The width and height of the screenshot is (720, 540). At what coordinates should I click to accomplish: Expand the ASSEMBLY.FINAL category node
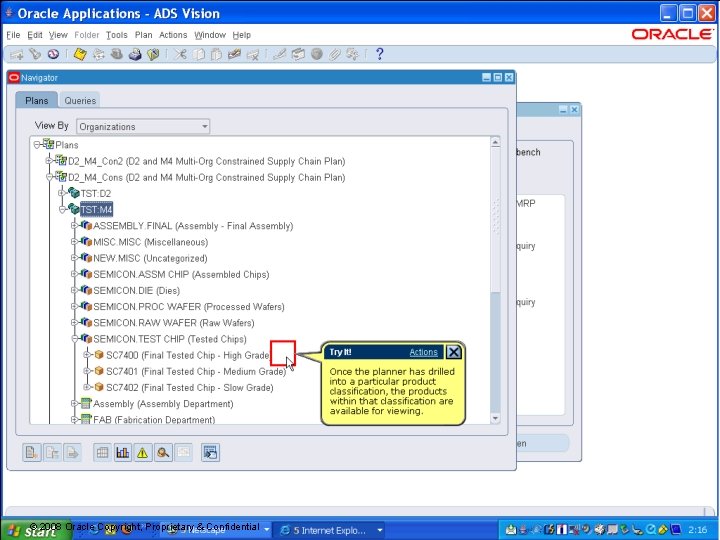pos(74,225)
